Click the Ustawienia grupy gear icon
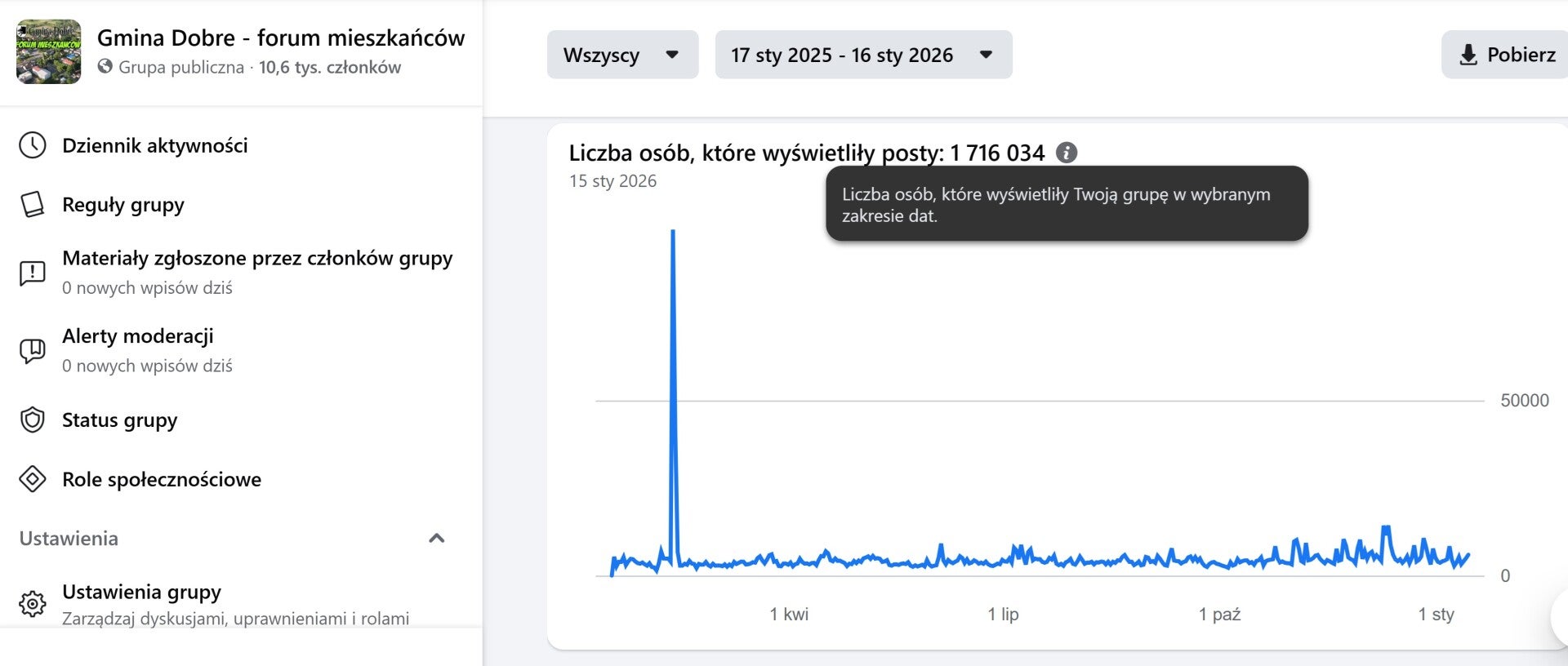 (x=33, y=604)
